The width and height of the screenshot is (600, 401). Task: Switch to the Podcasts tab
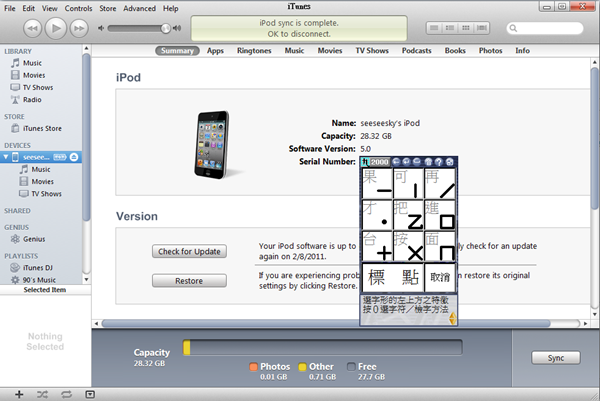click(x=416, y=51)
